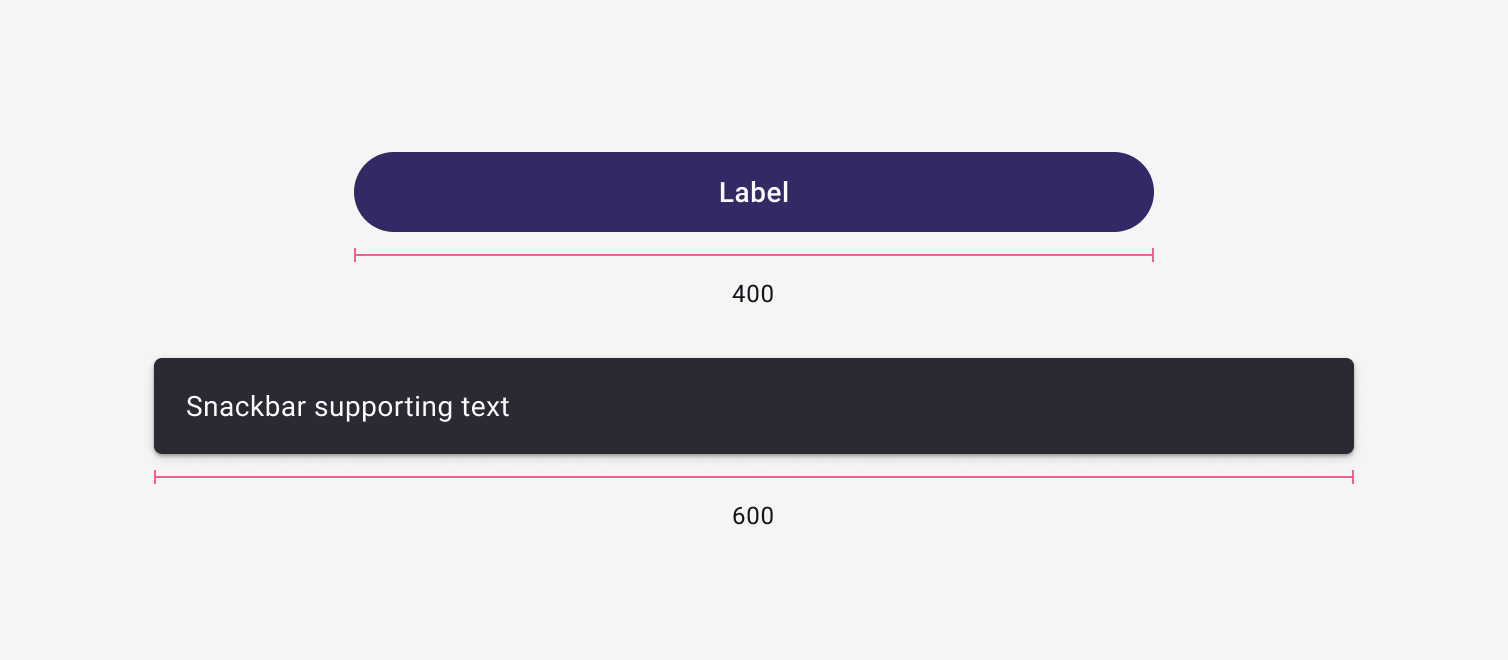Screen dimensions: 1508x660
Task: Click the background above the Label button
Action: pos(754,70)
